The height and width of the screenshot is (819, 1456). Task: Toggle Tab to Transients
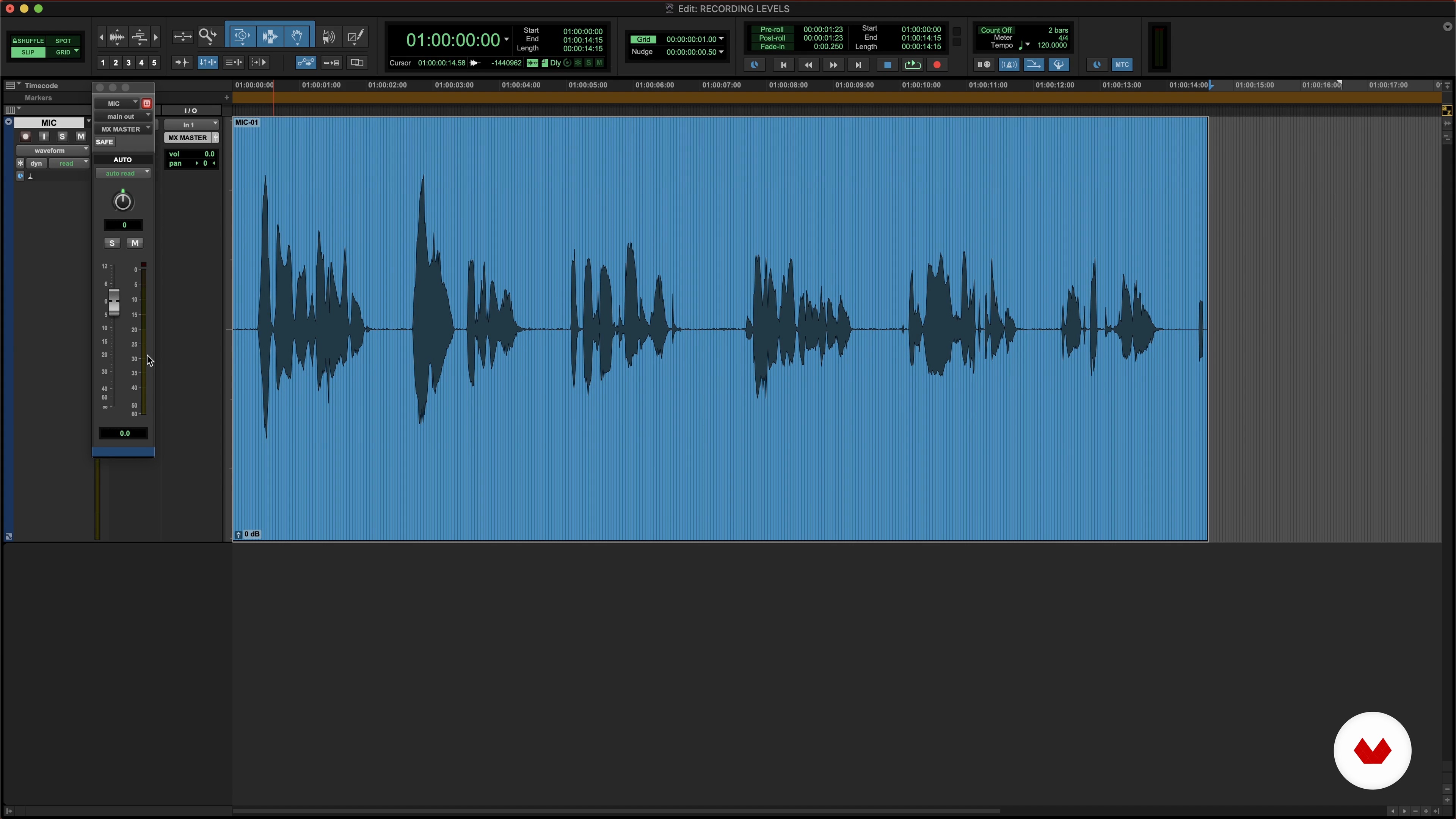point(182,62)
